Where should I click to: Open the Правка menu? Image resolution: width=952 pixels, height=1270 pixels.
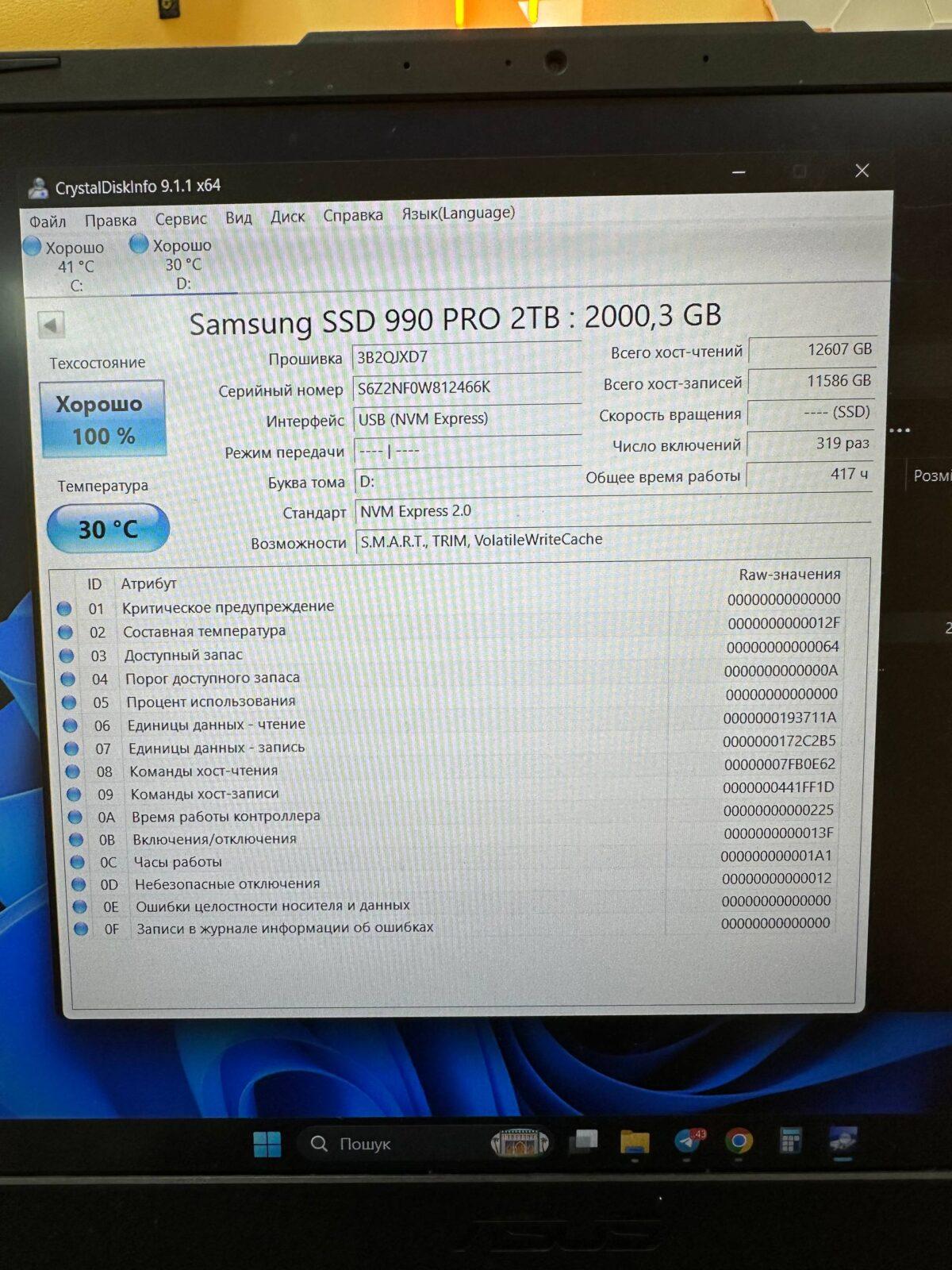pyautogui.click(x=110, y=220)
